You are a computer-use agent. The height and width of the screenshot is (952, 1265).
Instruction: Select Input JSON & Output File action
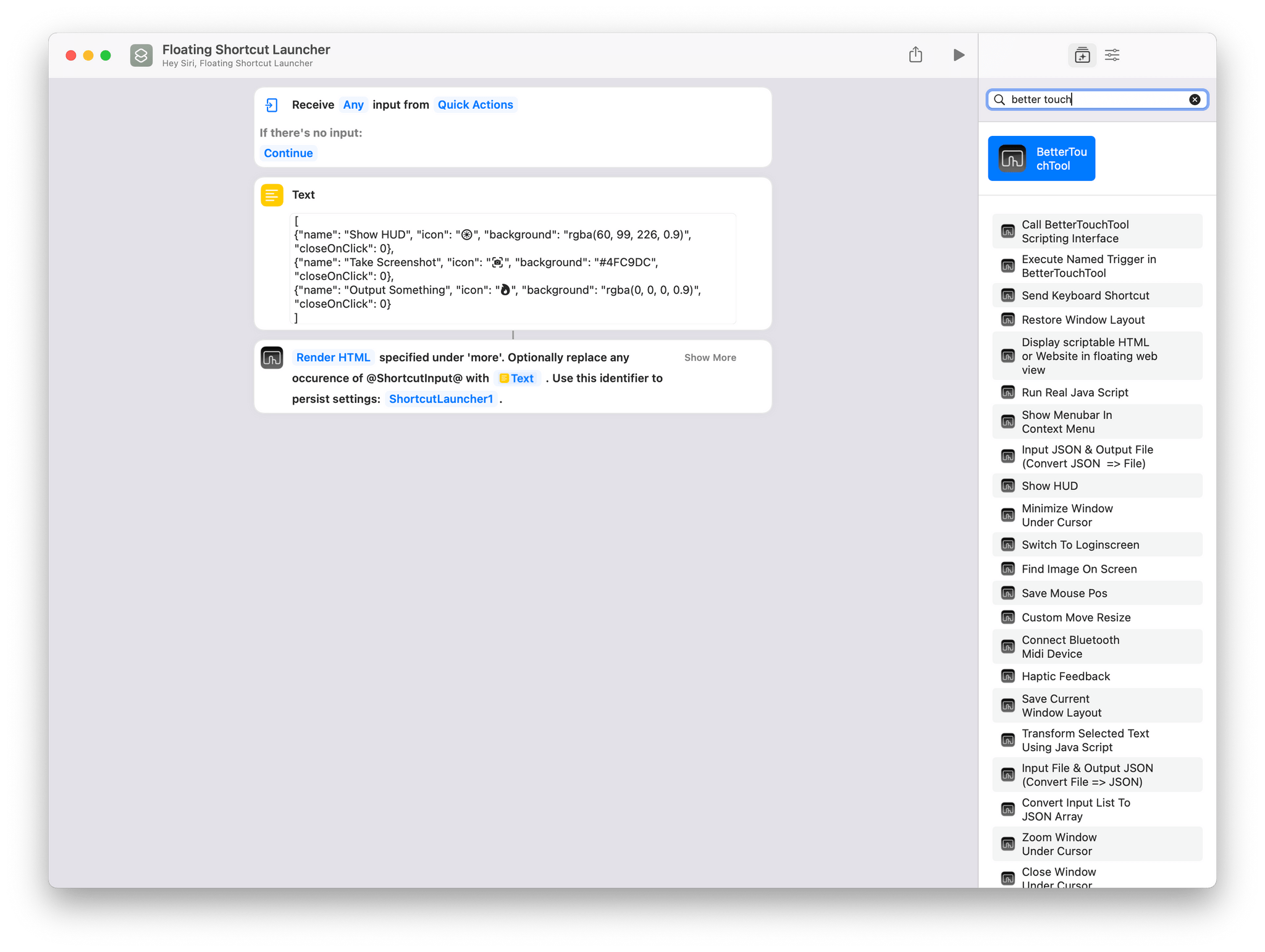1097,456
